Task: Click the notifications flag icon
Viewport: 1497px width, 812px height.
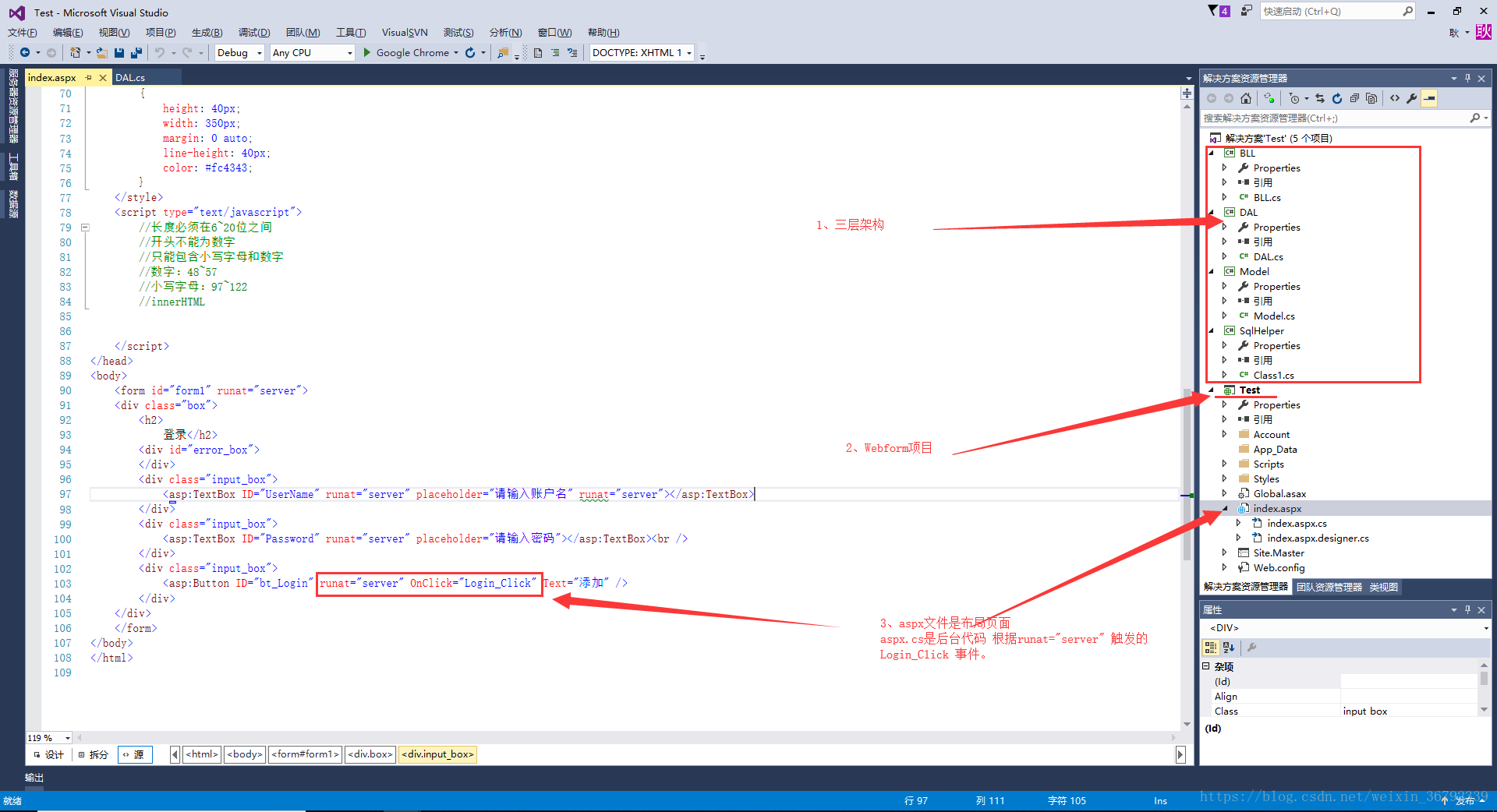Action: (x=1213, y=11)
